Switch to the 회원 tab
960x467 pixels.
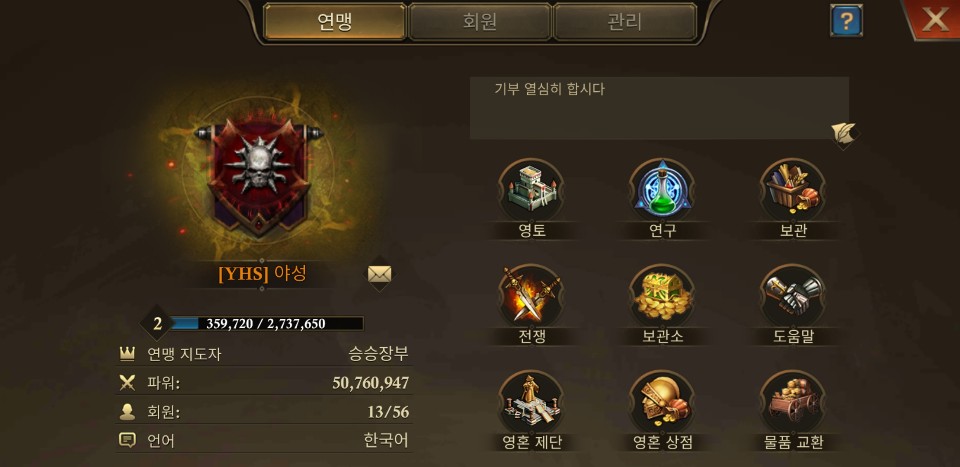(480, 21)
